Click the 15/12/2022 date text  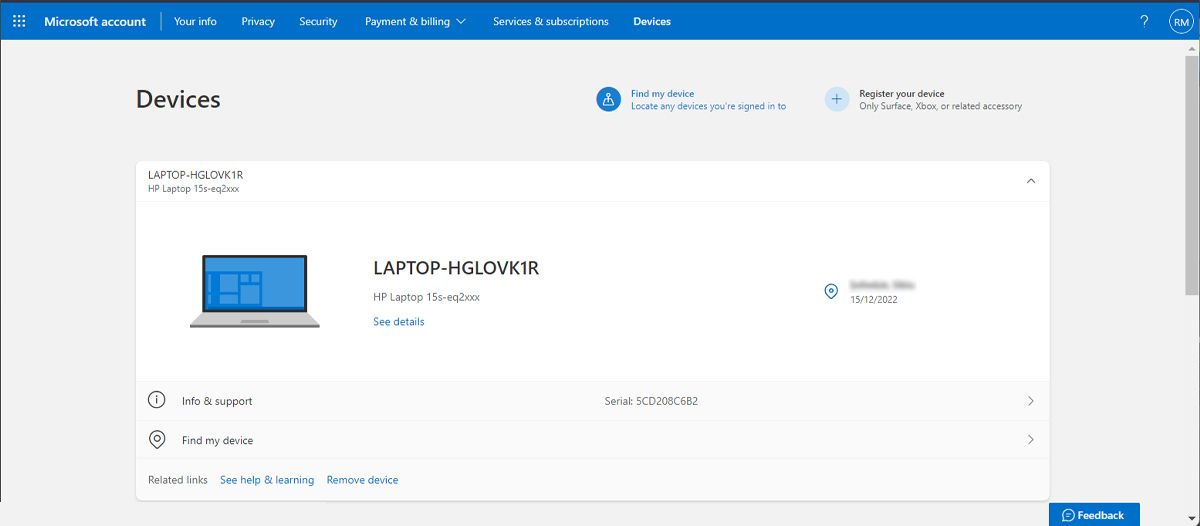coord(874,299)
